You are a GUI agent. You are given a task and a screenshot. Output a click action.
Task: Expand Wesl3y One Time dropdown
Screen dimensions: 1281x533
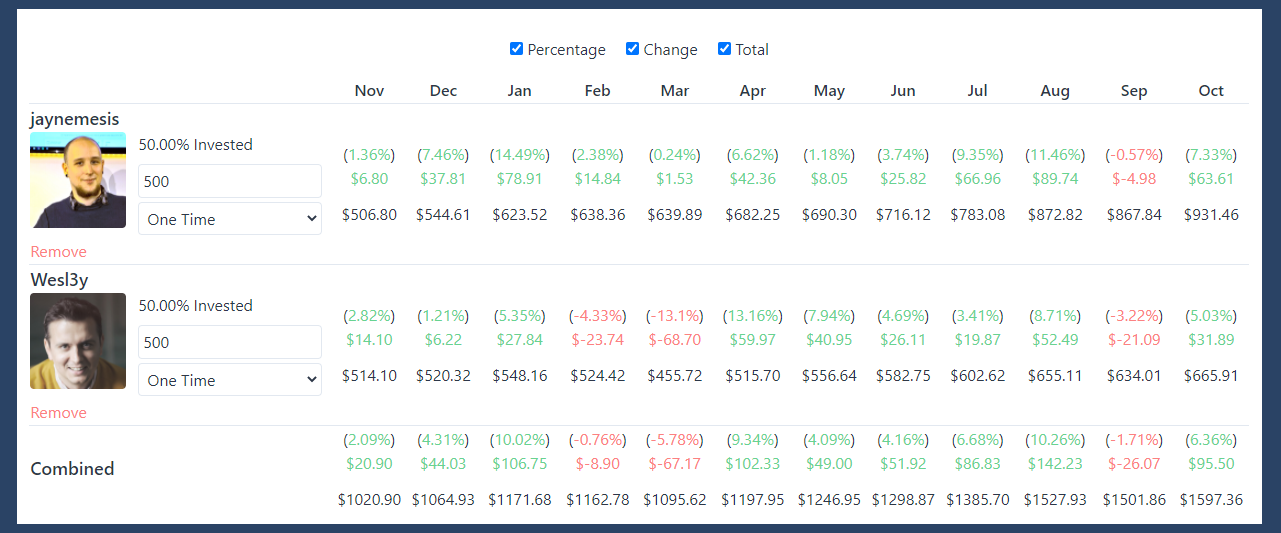(x=230, y=380)
